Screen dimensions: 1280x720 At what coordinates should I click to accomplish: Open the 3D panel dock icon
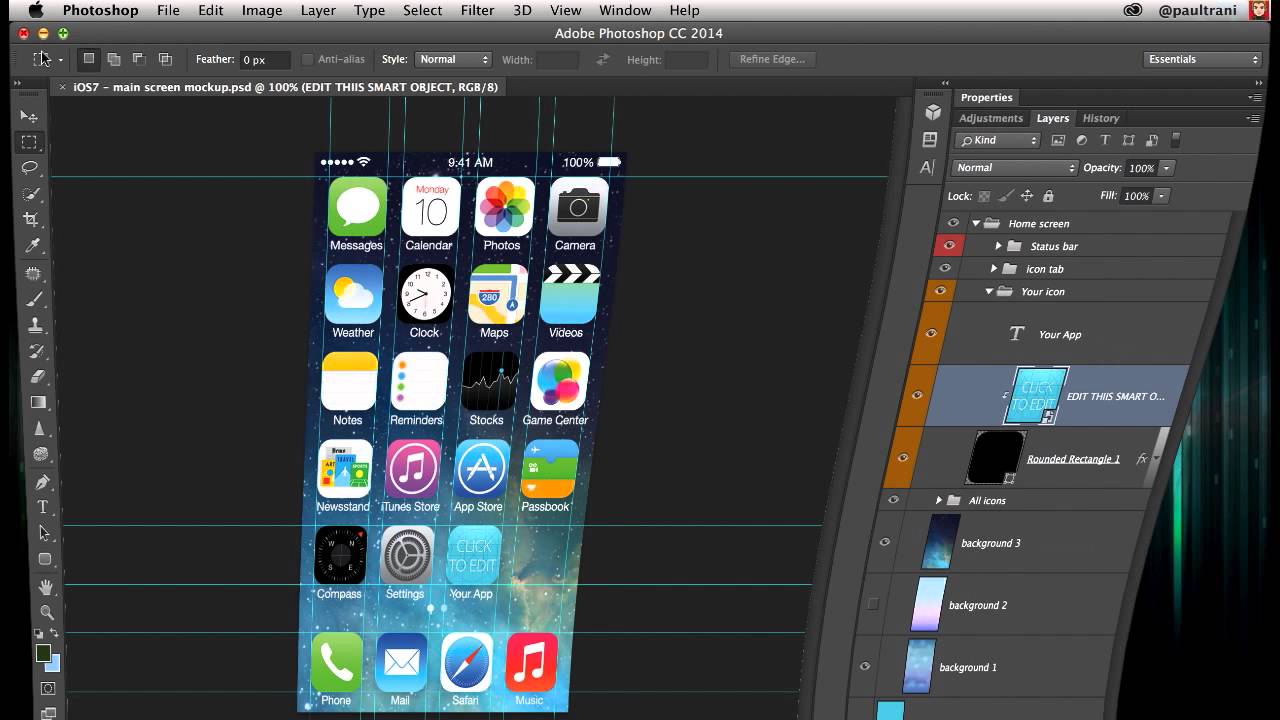pyautogui.click(x=932, y=112)
